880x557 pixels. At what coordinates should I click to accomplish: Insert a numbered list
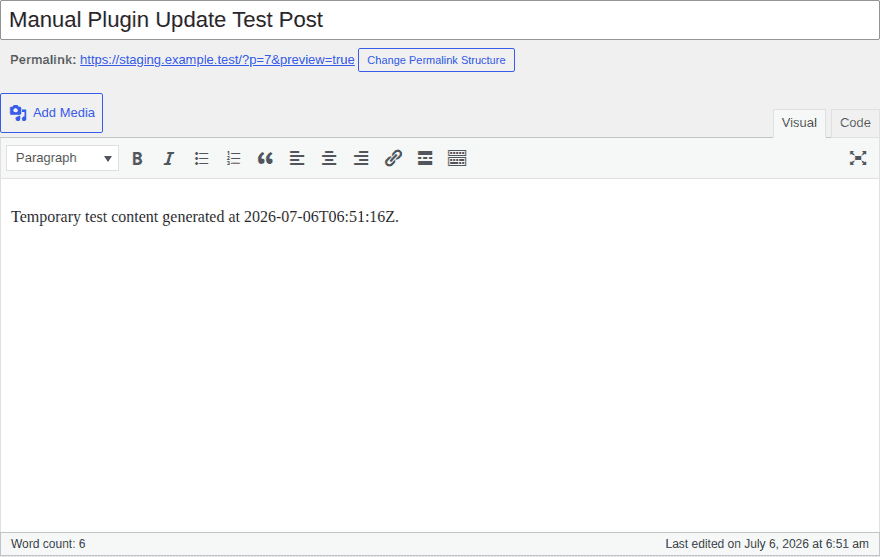233,158
